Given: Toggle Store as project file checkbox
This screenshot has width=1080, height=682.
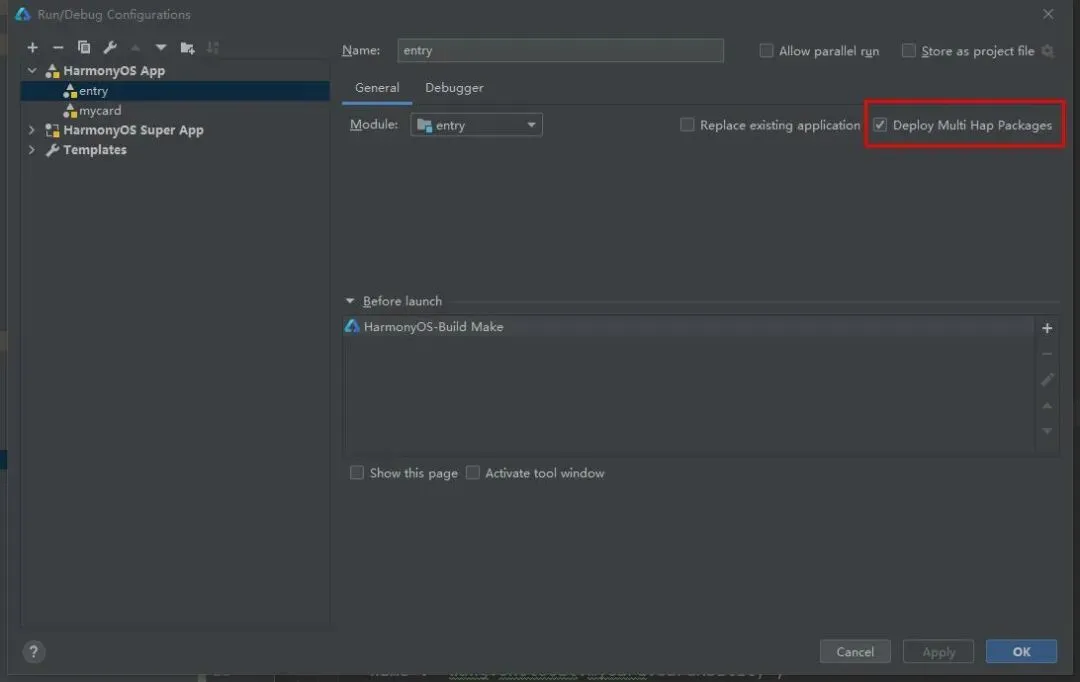Looking at the screenshot, I should tap(908, 51).
